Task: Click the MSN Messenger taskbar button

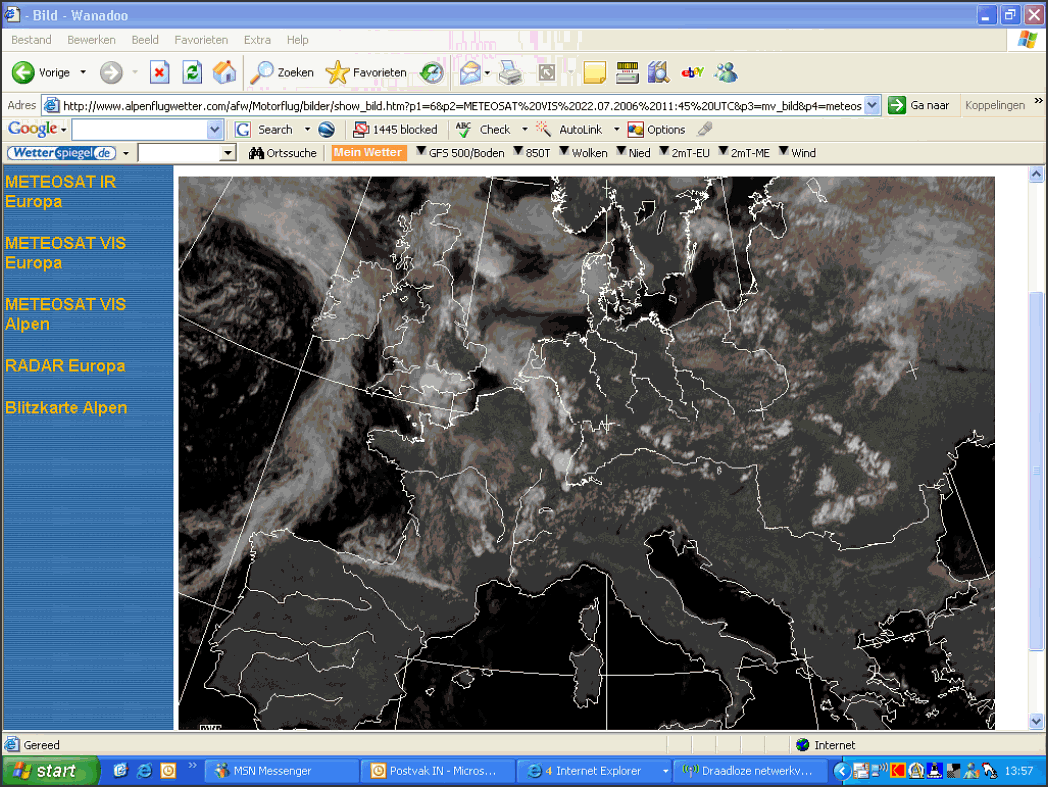Action: tap(281, 771)
